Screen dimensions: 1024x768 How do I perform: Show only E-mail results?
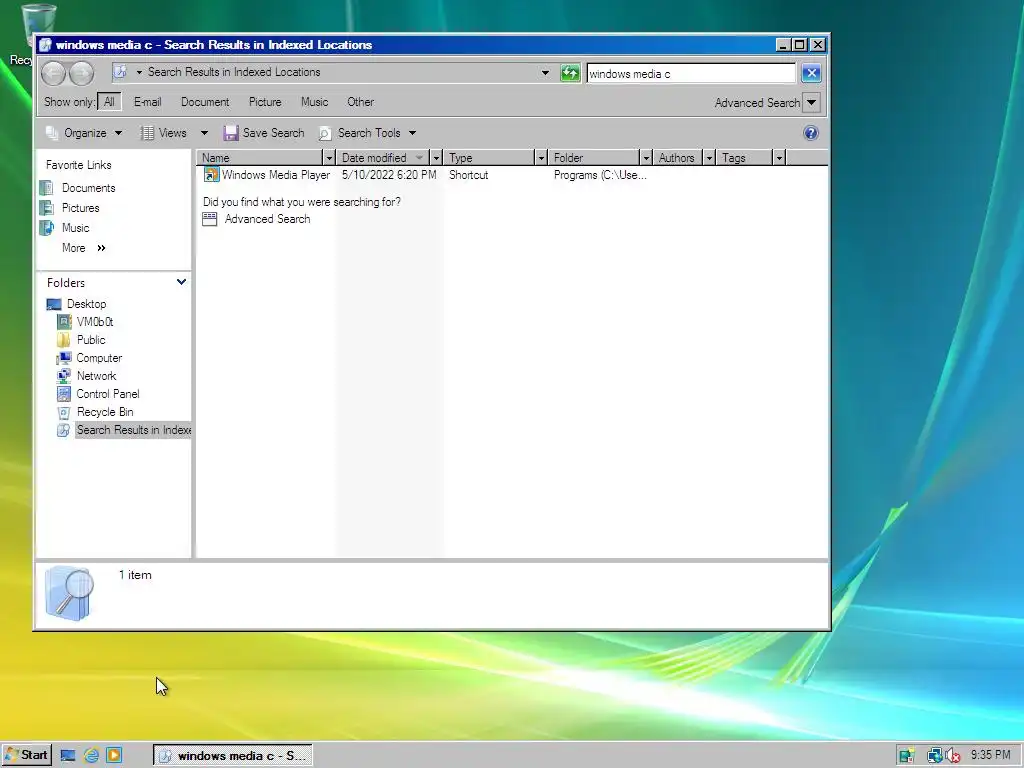pos(148,102)
